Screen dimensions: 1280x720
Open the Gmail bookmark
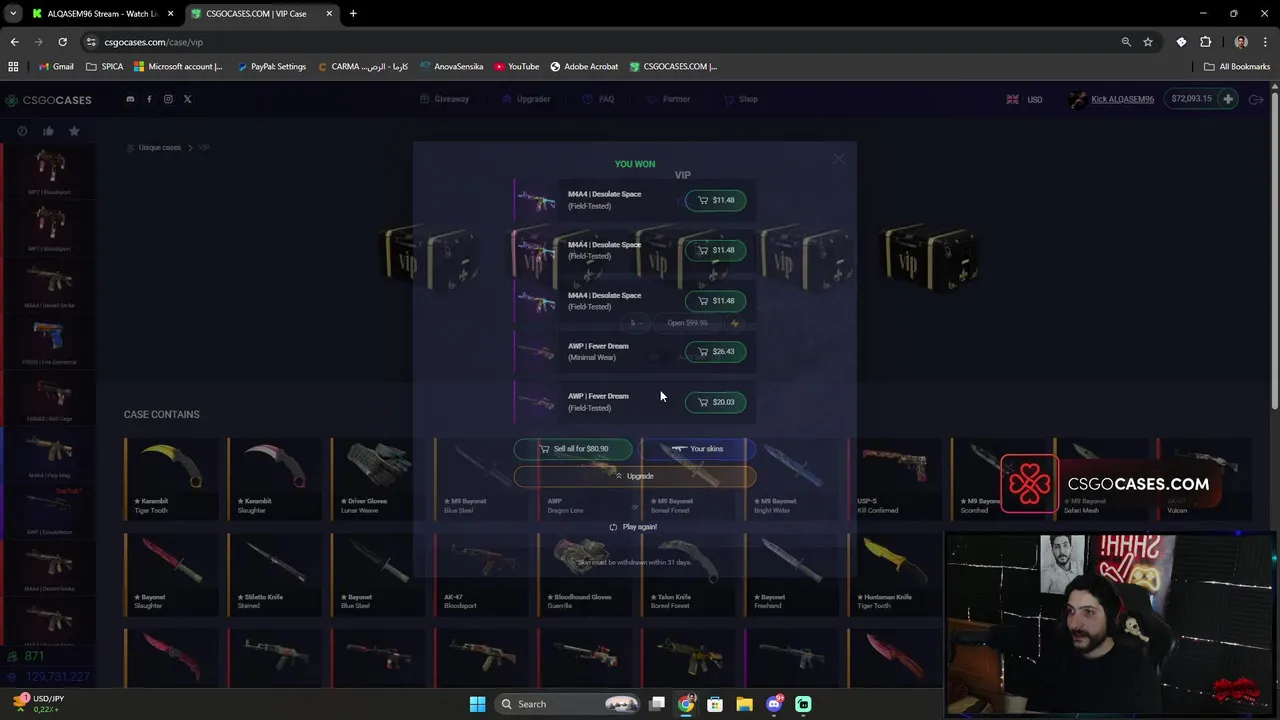click(55, 66)
